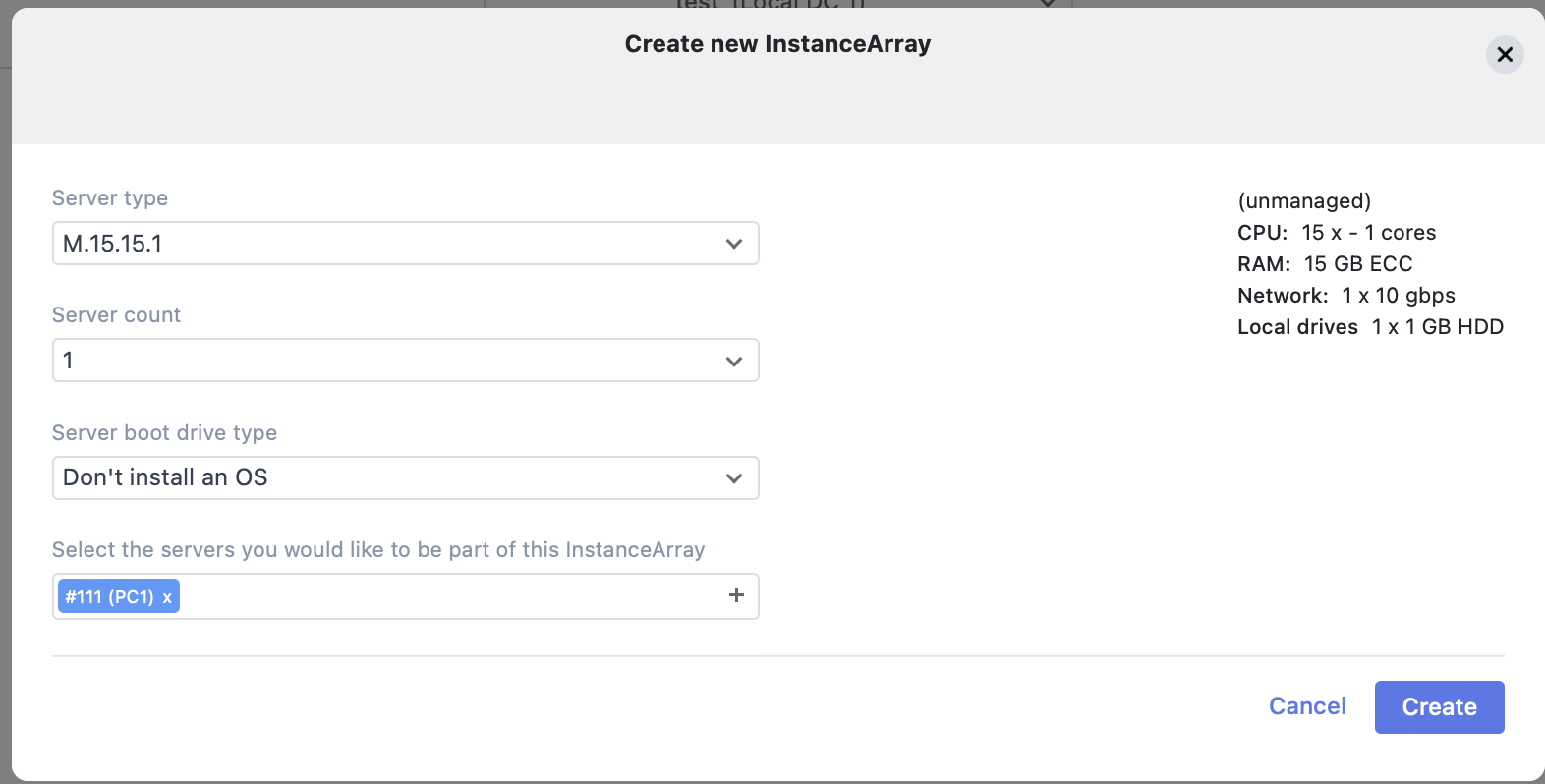1545x784 pixels.
Task: Remove the #111 (PC1) server tag
Action: coord(167,597)
